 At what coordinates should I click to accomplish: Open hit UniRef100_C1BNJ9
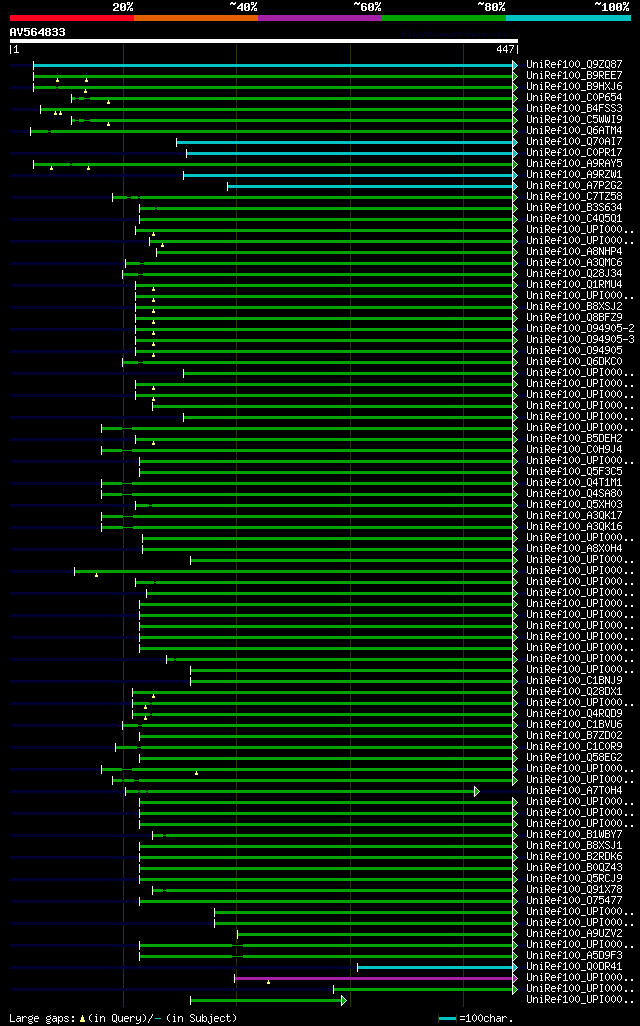574,681
